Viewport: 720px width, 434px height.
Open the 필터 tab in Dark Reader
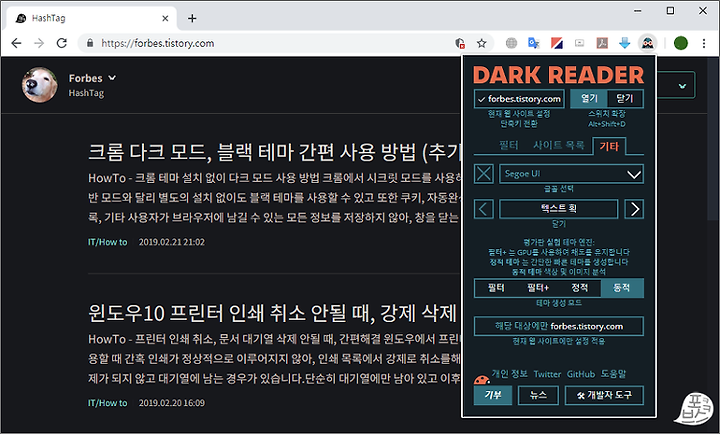[508, 145]
